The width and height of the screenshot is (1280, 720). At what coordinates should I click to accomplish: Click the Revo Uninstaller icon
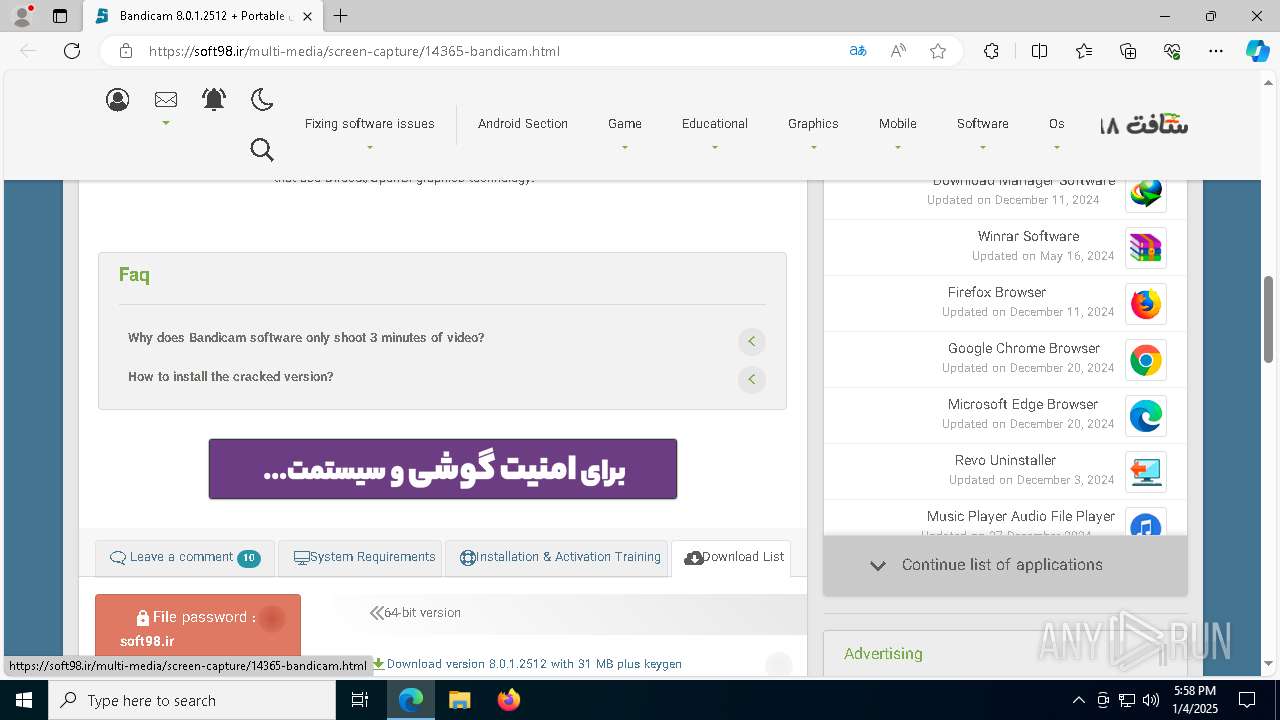1146,472
